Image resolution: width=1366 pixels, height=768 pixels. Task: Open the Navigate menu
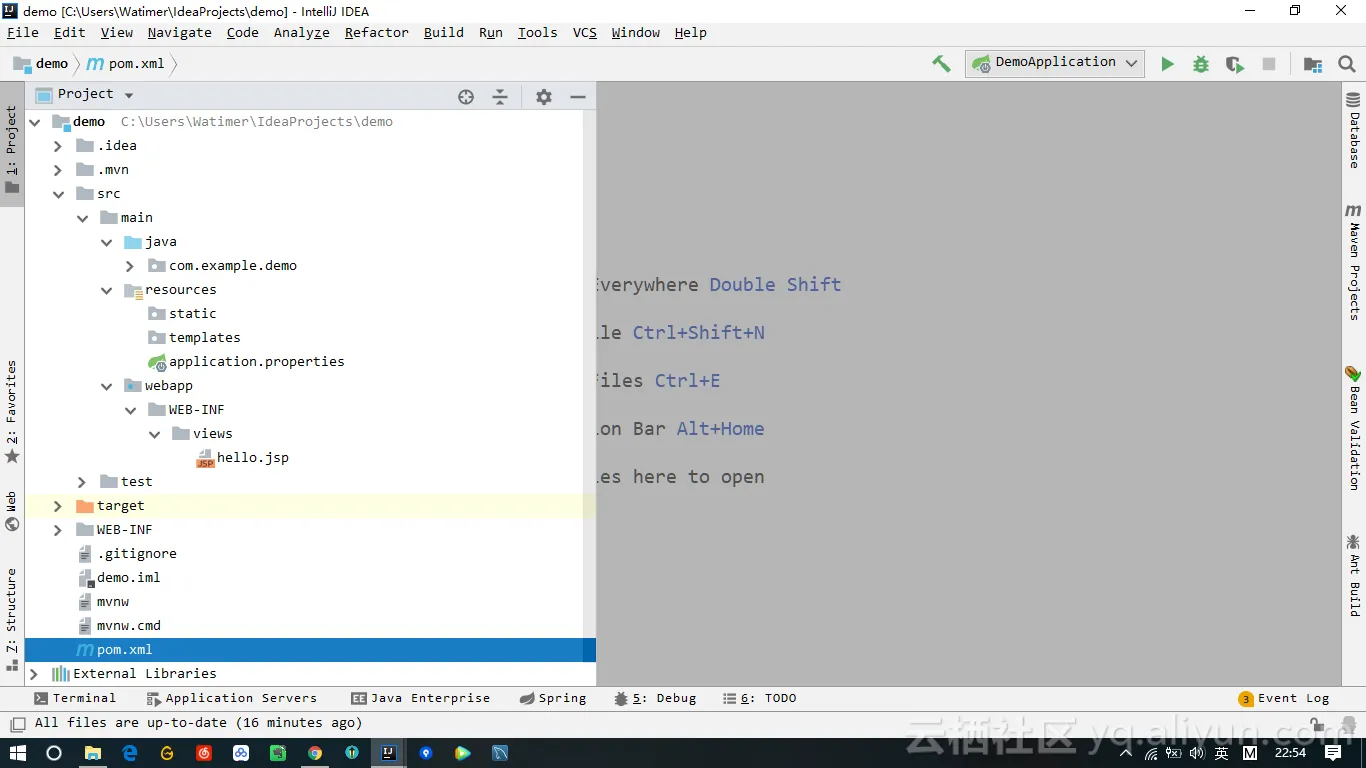tap(179, 32)
